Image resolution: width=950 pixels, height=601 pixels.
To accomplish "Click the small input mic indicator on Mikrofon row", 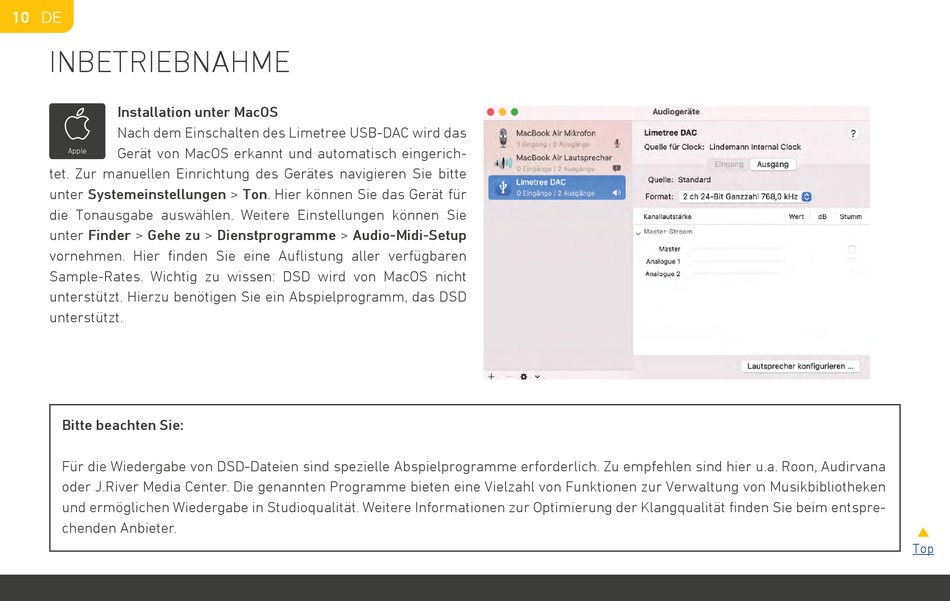I will [x=617, y=144].
